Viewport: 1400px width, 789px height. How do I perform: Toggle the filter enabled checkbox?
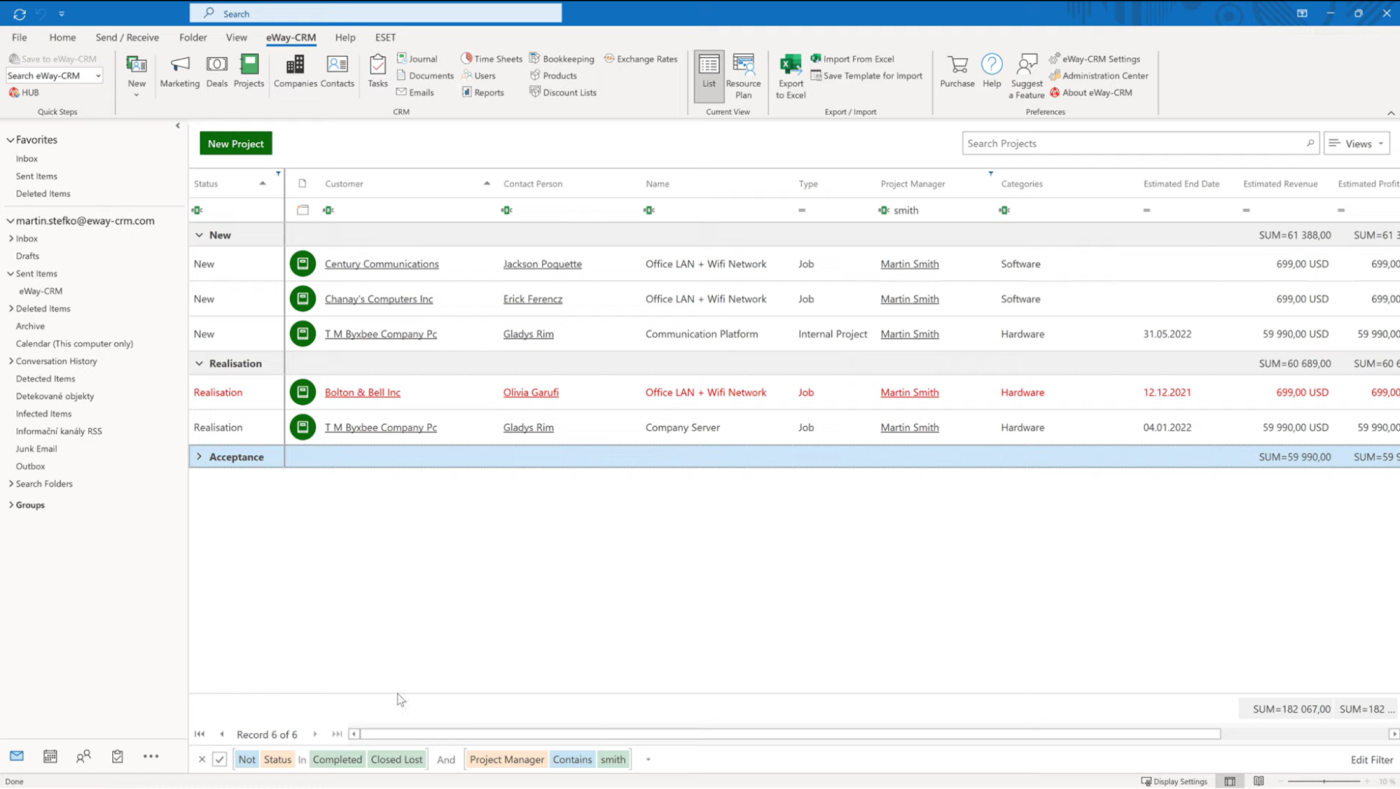point(220,760)
